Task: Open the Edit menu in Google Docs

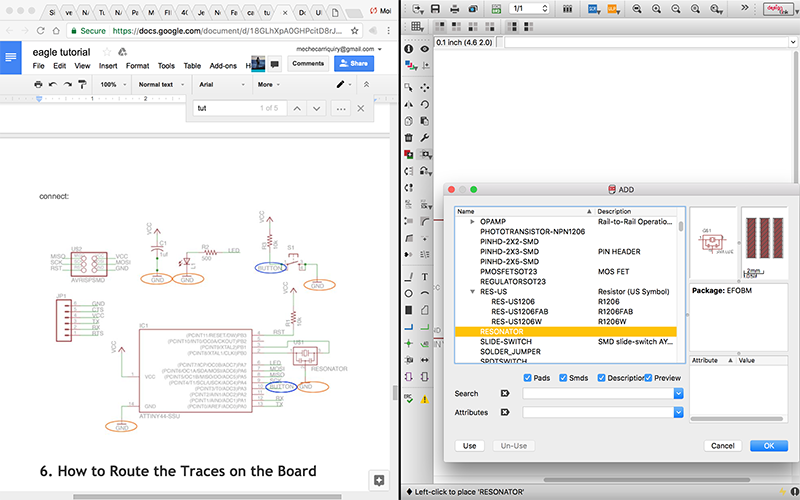Action: pos(60,66)
